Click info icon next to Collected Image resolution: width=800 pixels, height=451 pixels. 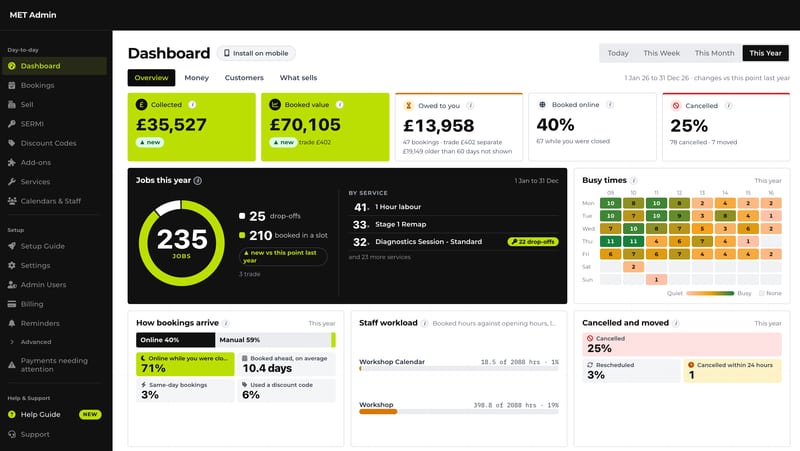pyautogui.click(x=192, y=105)
